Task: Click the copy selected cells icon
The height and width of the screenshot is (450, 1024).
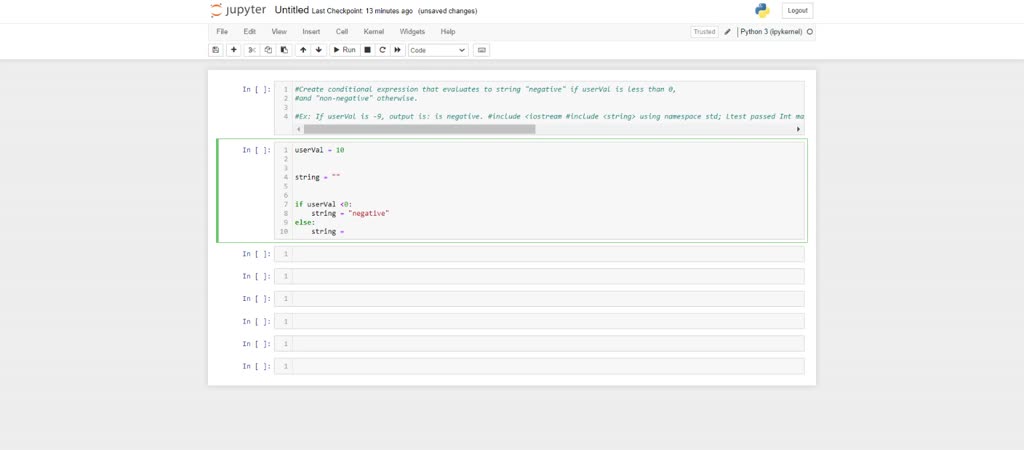Action: 268,50
